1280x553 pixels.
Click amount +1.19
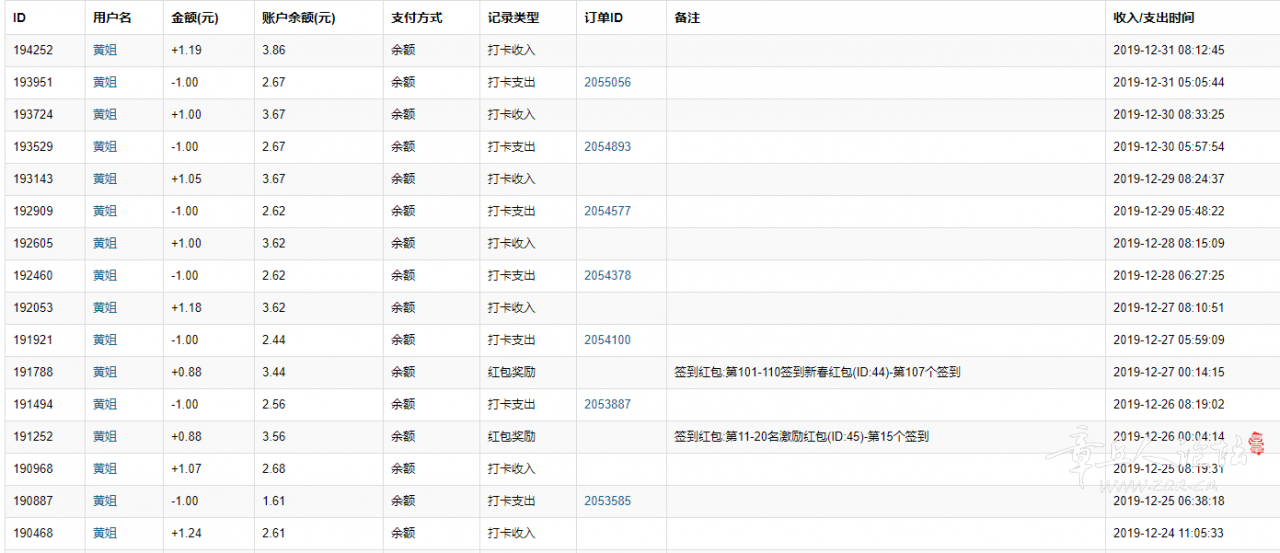pos(186,50)
